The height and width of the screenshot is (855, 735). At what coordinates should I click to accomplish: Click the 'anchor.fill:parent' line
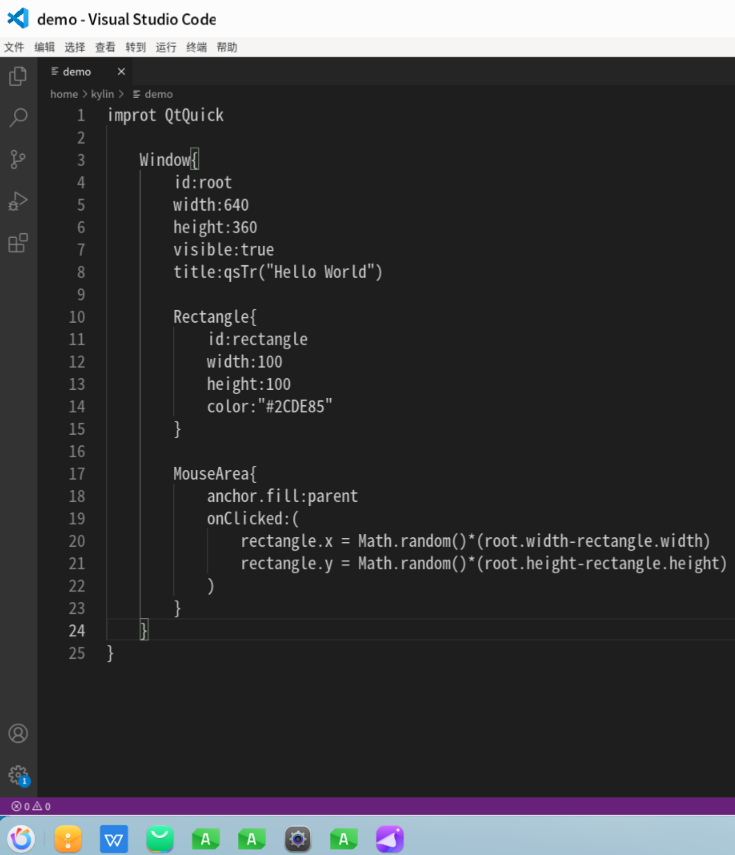click(282, 496)
